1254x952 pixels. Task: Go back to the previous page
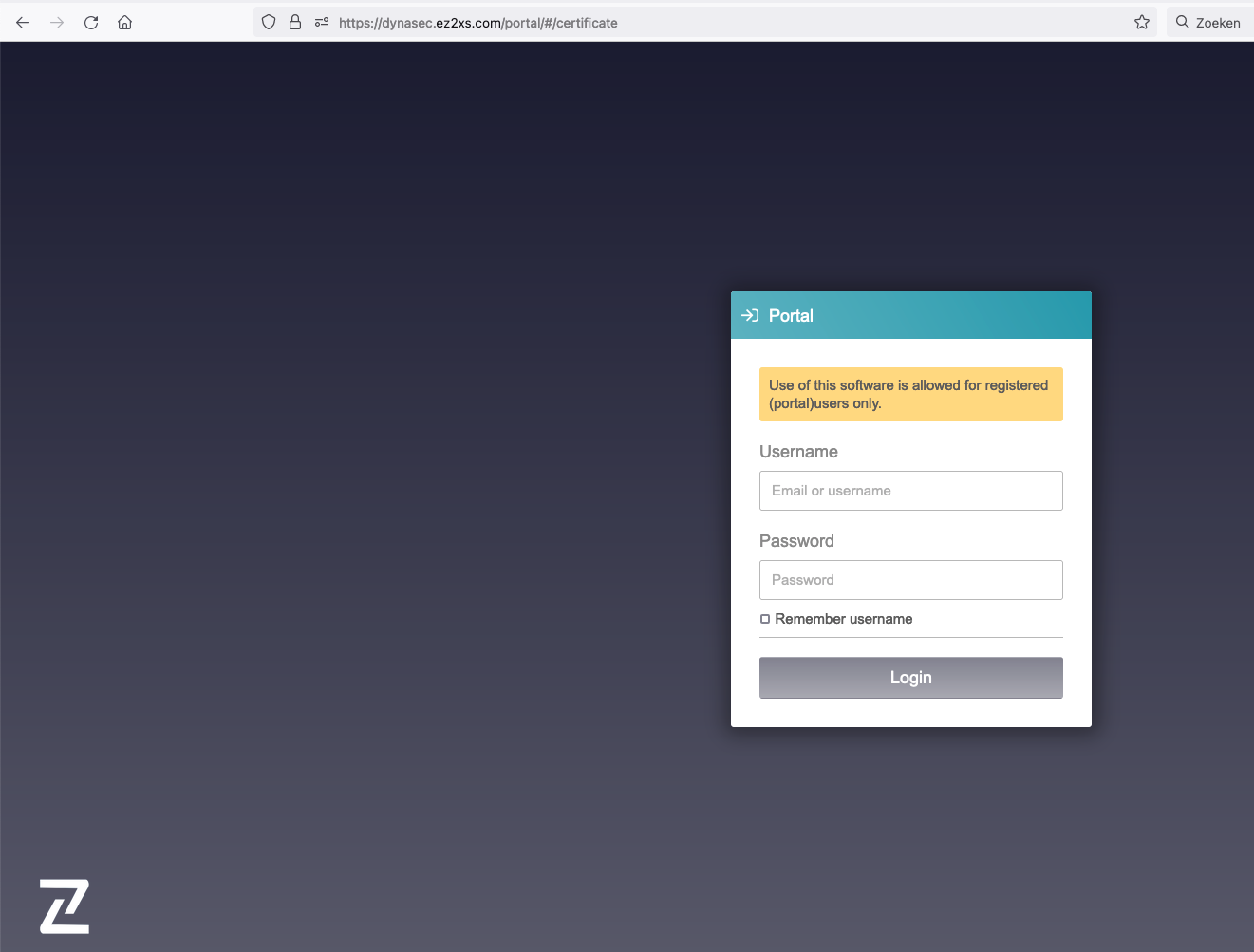click(x=23, y=23)
